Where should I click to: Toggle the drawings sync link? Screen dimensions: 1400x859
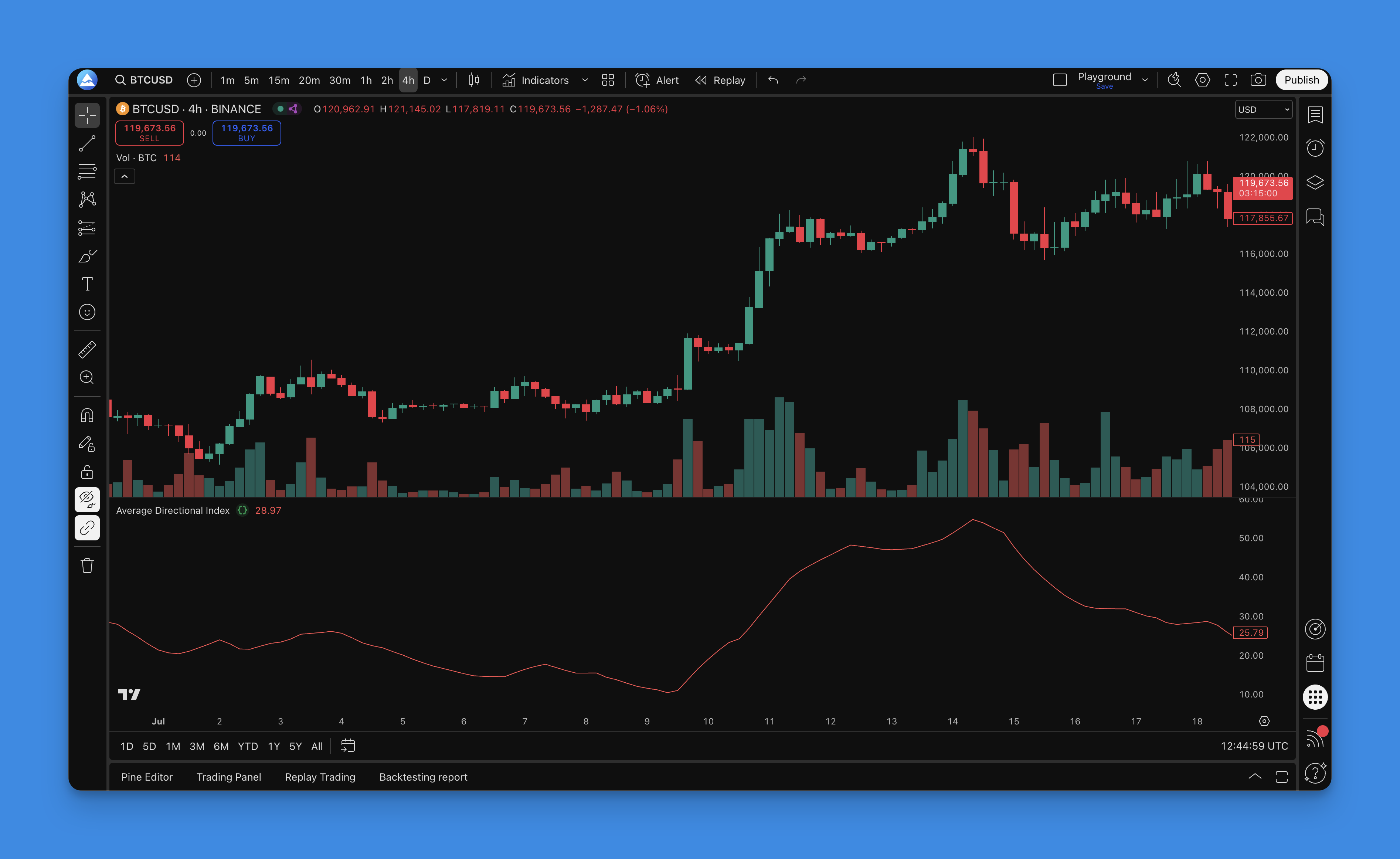coord(87,528)
